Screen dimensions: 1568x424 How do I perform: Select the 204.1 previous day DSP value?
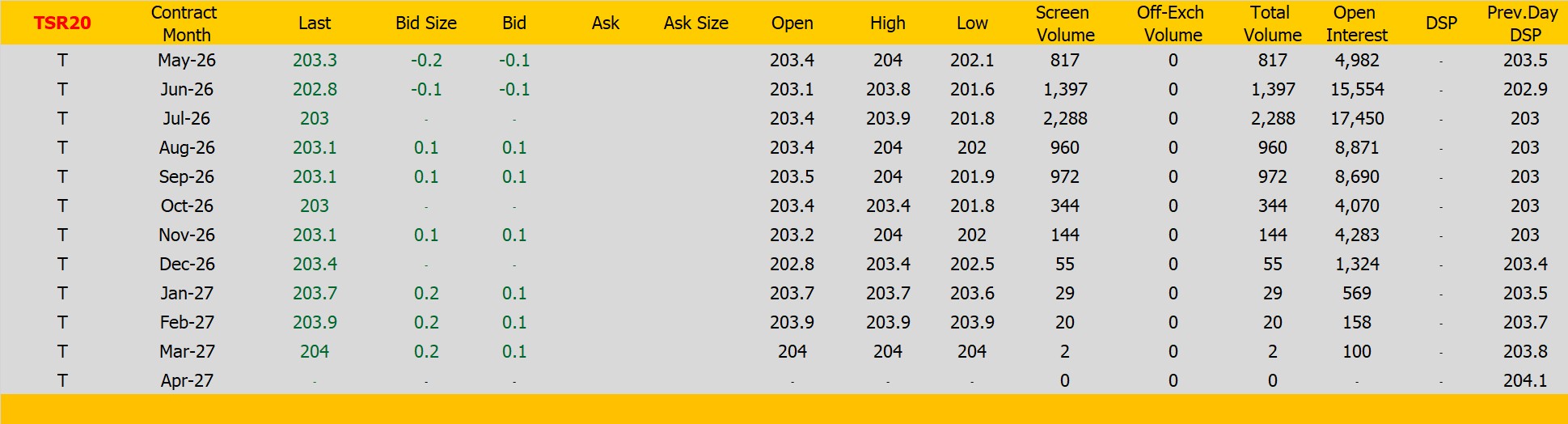[x=1524, y=381]
